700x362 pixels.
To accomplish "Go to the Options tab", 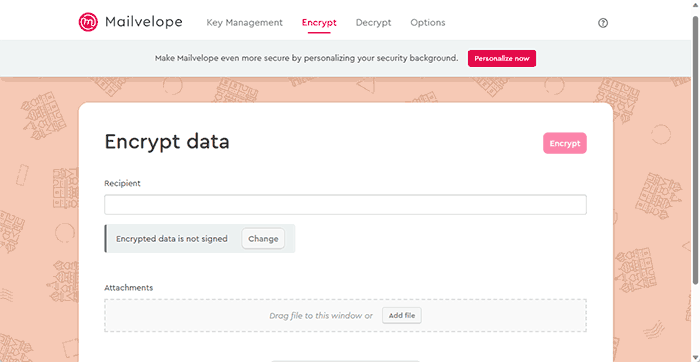I will click(x=428, y=23).
